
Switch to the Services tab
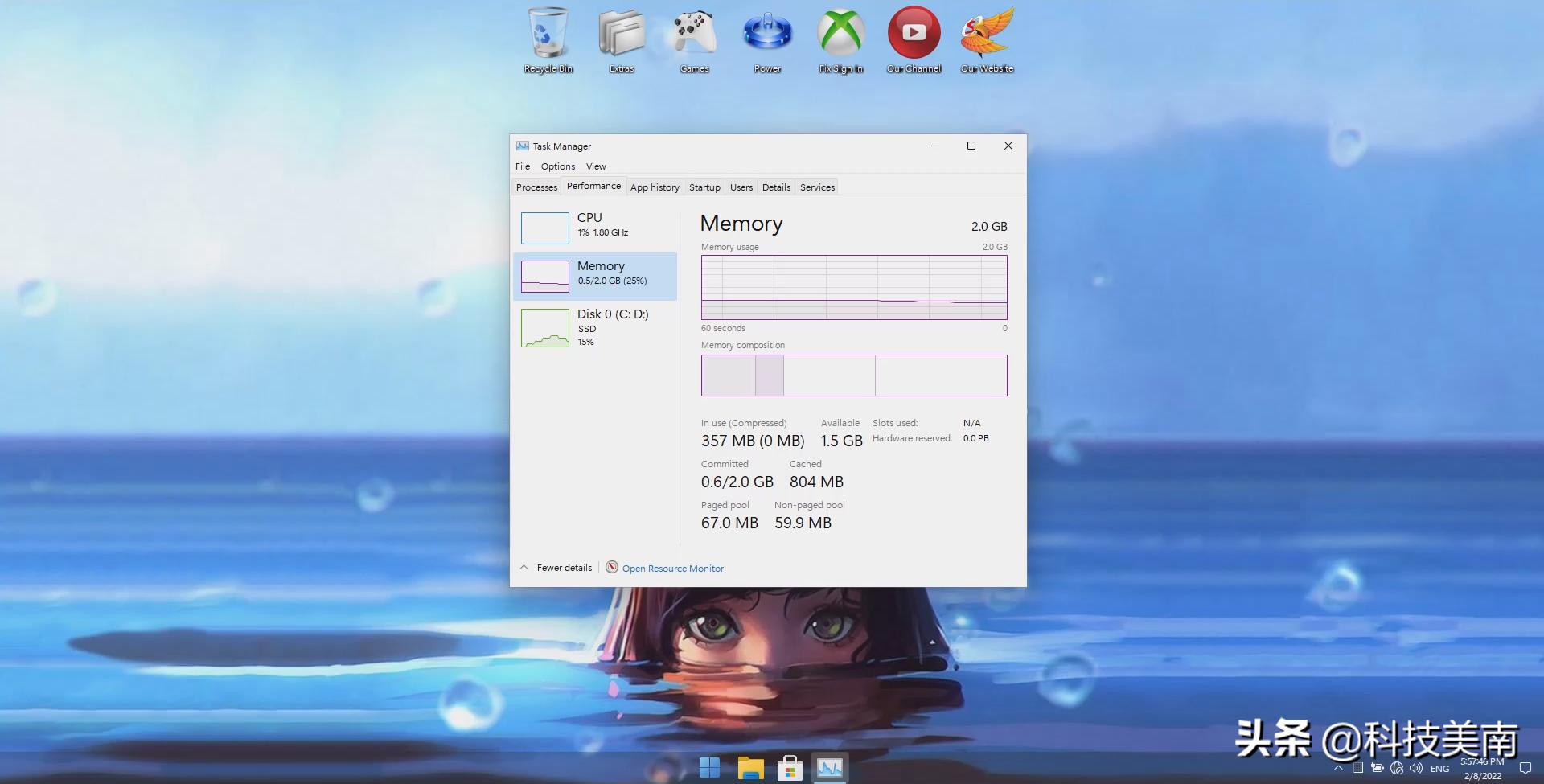(816, 187)
